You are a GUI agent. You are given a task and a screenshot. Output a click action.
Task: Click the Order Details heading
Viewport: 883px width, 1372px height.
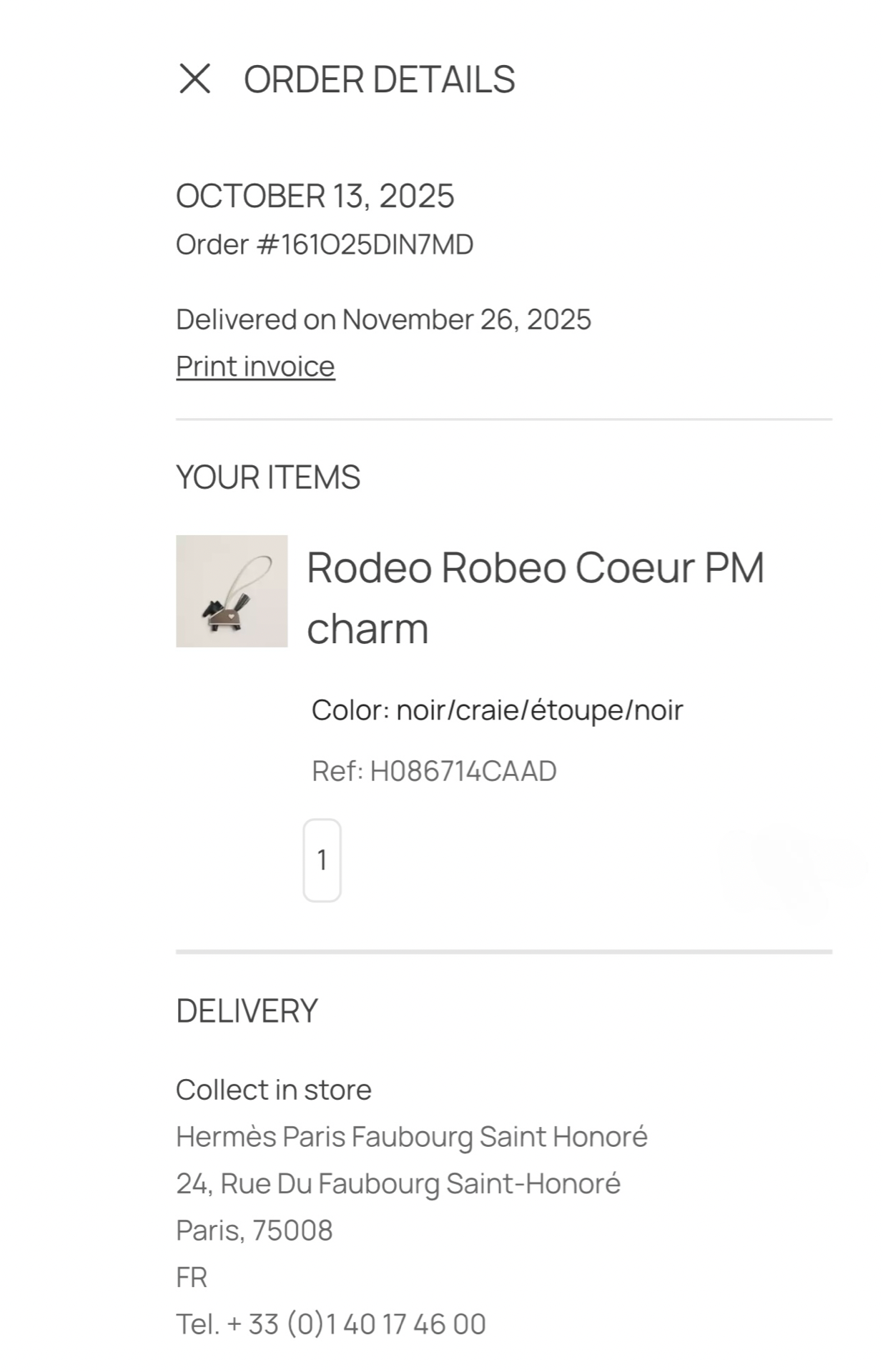click(x=379, y=79)
